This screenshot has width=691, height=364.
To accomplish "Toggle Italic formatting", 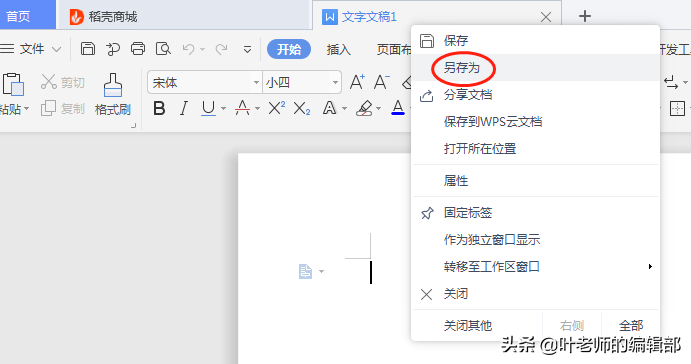I will (184, 108).
